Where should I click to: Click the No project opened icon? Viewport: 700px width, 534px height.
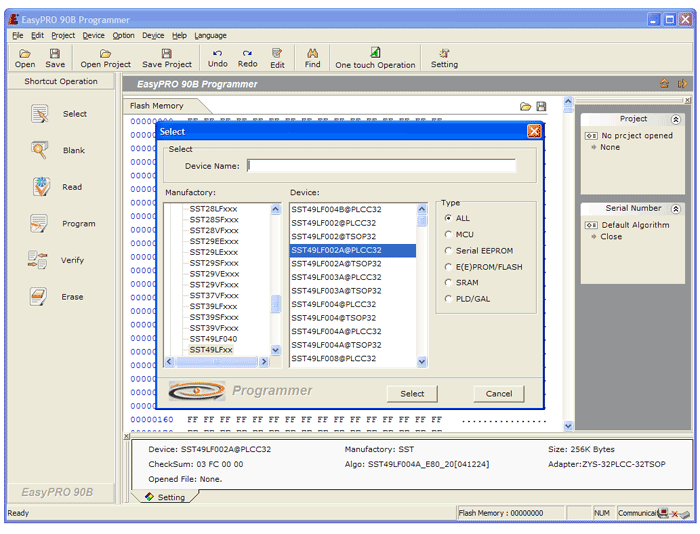point(591,135)
